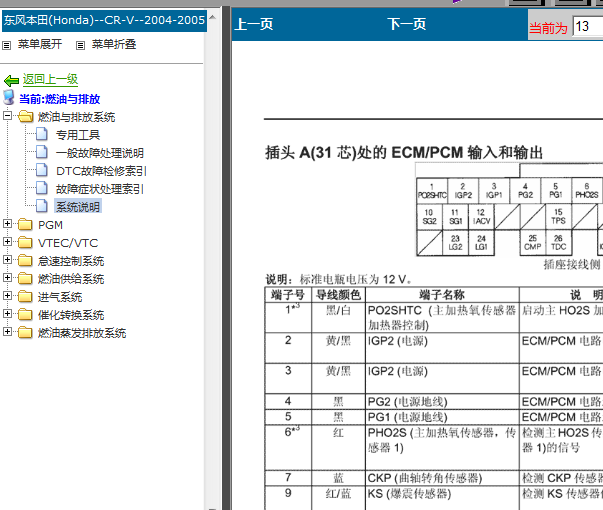
Task: Click 菜单折叠 to collapse all menus
Action: (x=114, y=44)
